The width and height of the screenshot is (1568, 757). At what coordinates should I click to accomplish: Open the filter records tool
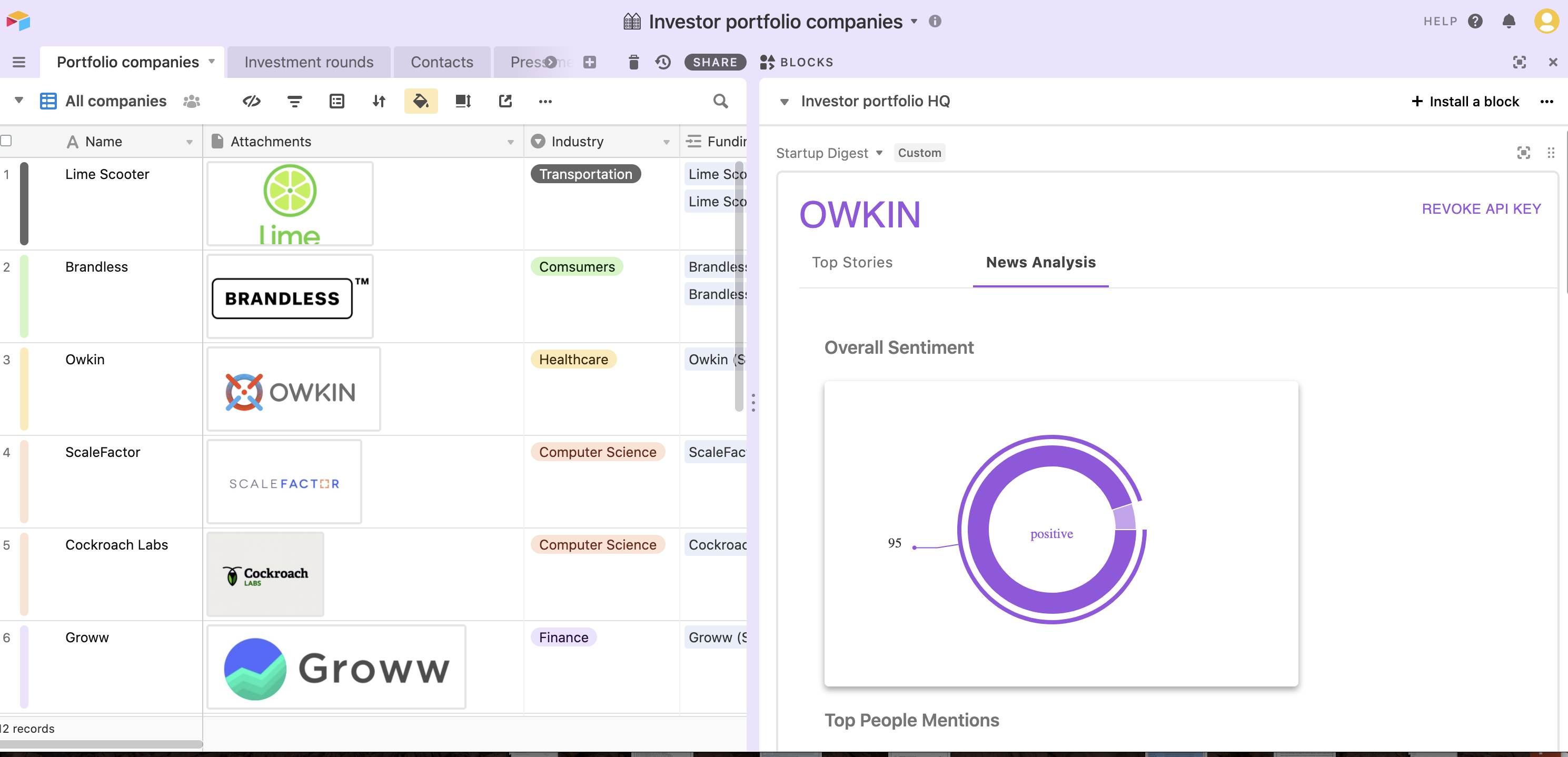point(295,101)
